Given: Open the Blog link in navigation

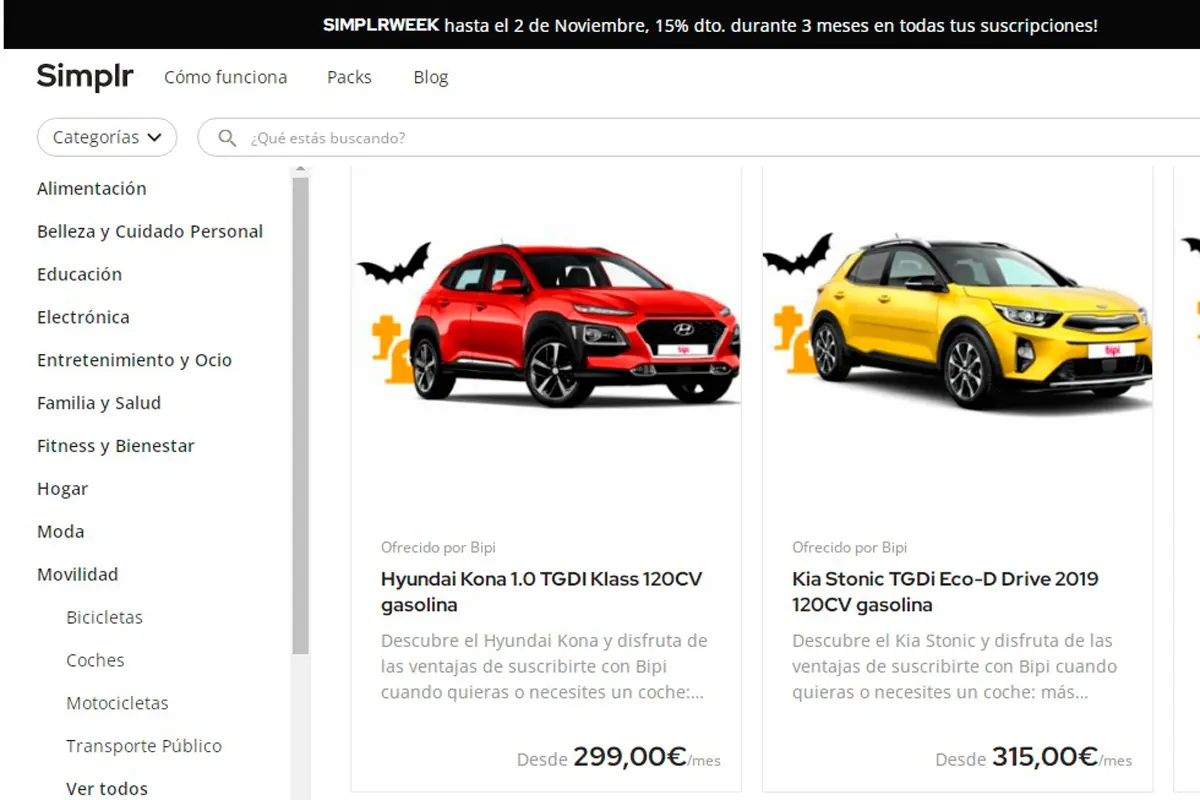Looking at the screenshot, I should (x=431, y=77).
